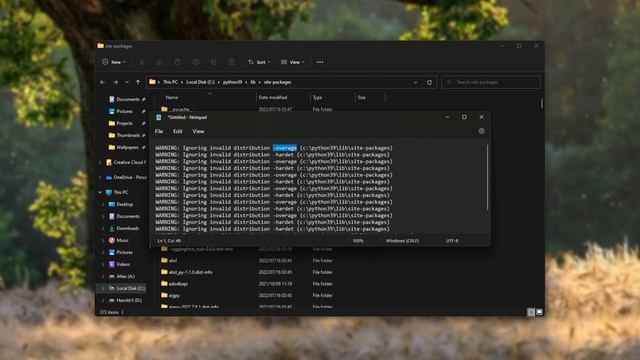Expand the Local Disk (C:) tree node

click(103, 288)
